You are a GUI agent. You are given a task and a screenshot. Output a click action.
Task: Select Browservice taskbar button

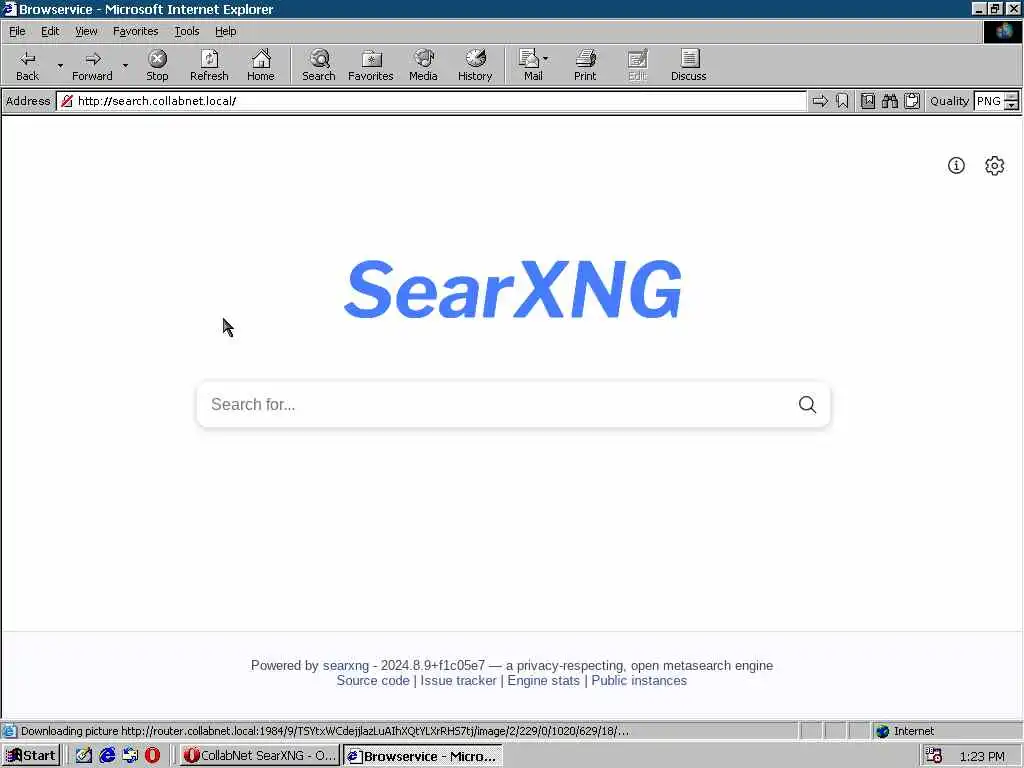[x=423, y=756]
